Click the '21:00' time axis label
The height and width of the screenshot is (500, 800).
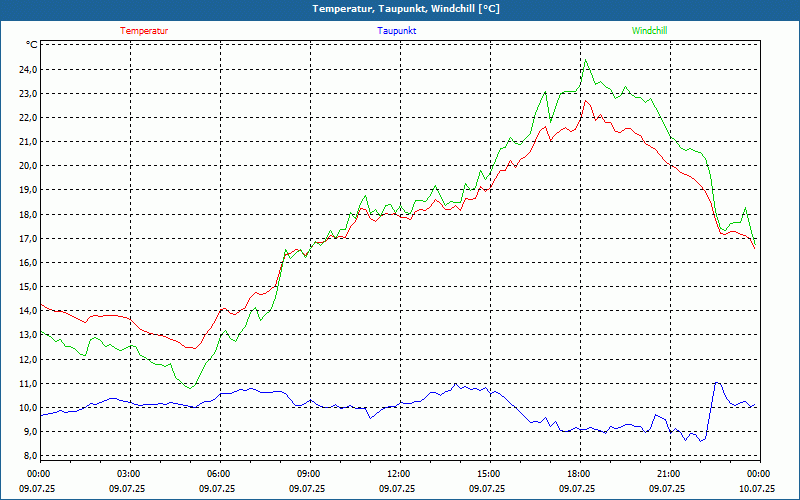point(670,473)
